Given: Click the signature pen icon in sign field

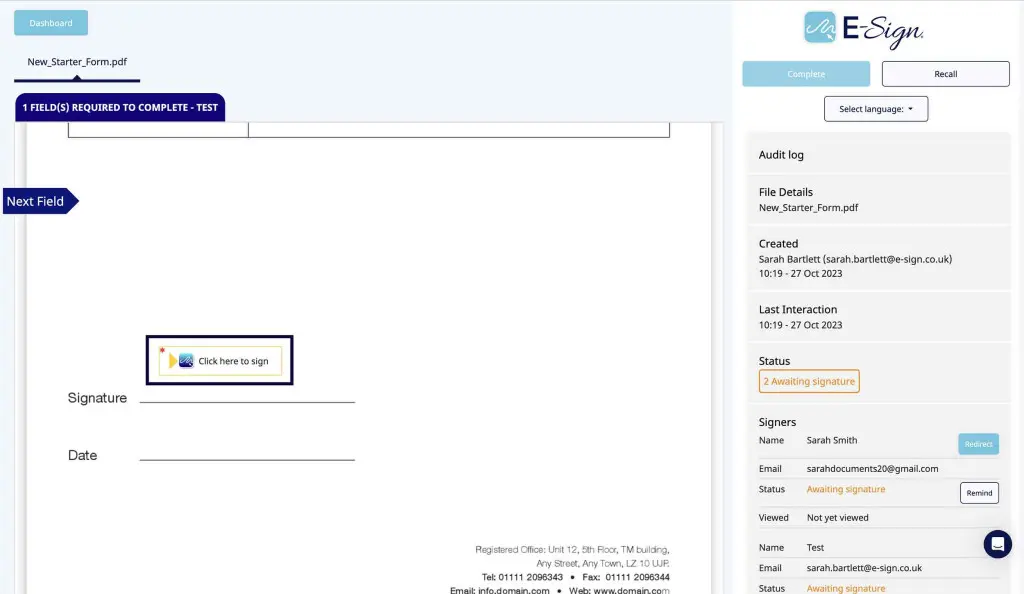Looking at the screenshot, I should tap(185, 361).
